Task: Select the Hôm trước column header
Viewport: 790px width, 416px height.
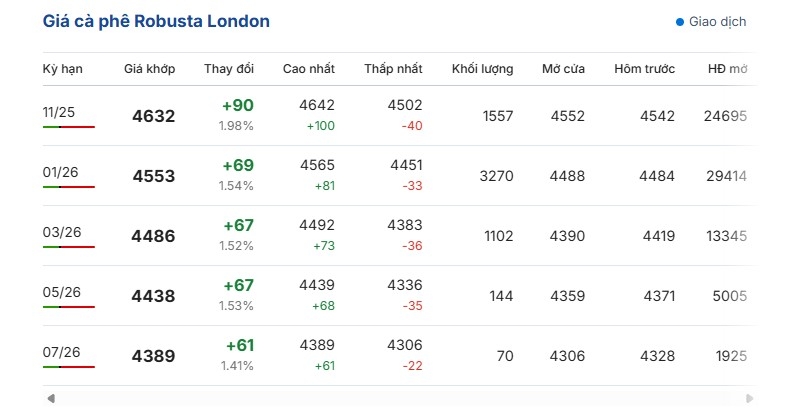Action: click(x=645, y=69)
